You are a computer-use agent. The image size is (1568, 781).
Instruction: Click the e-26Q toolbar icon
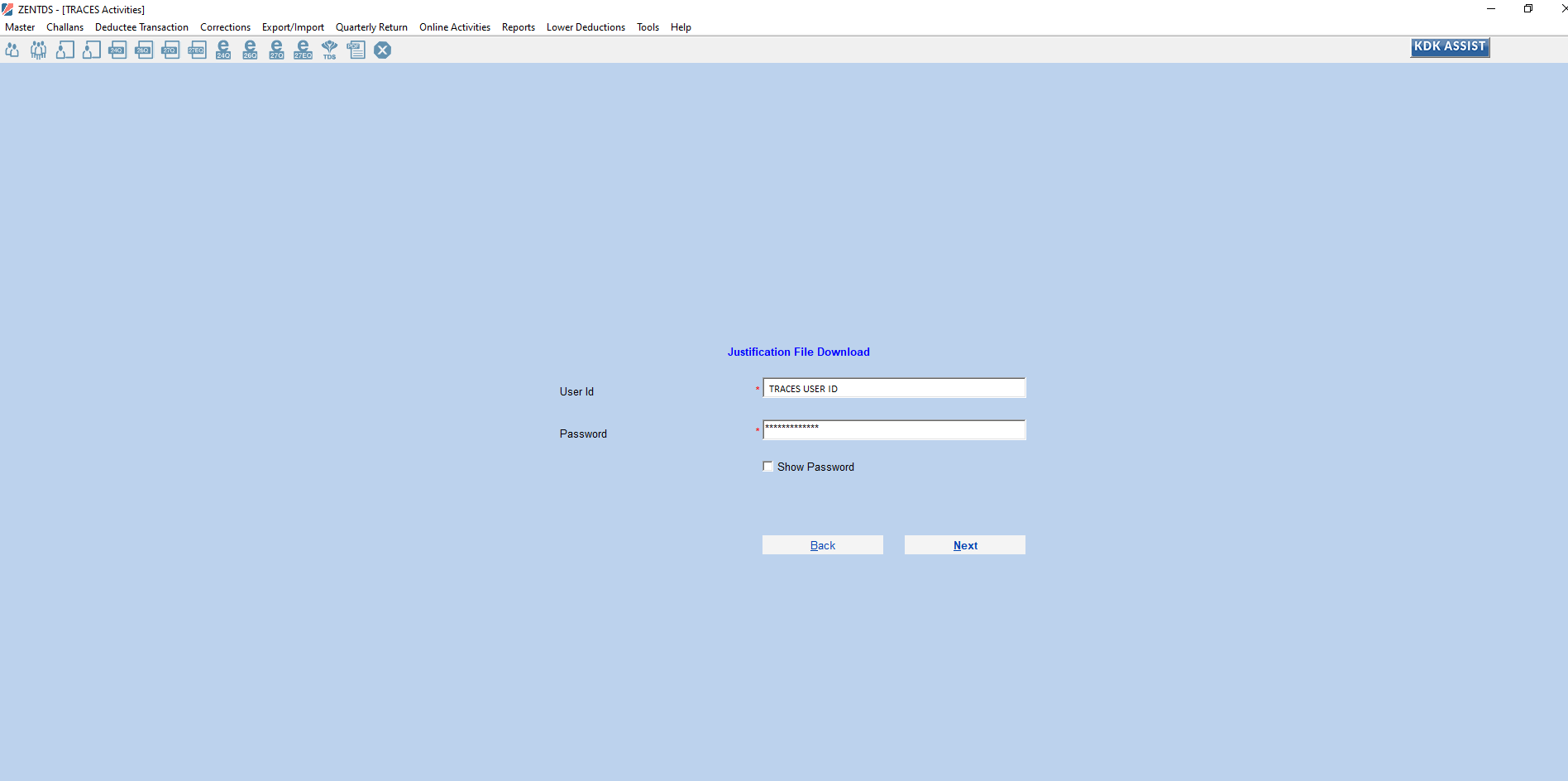(250, 50)
